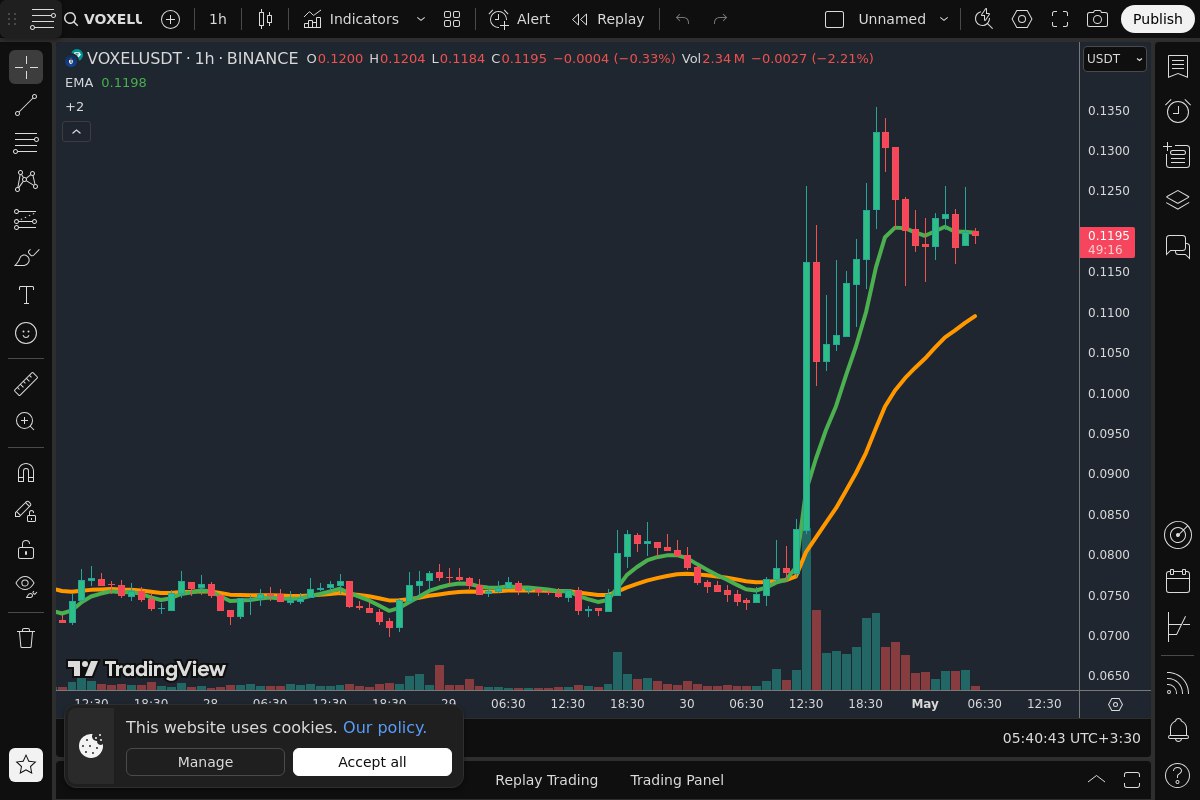The height and width of the screenshot is (800, 1200).
Task: Open the watchlist panel
Action: click(x=1177, y=66)
